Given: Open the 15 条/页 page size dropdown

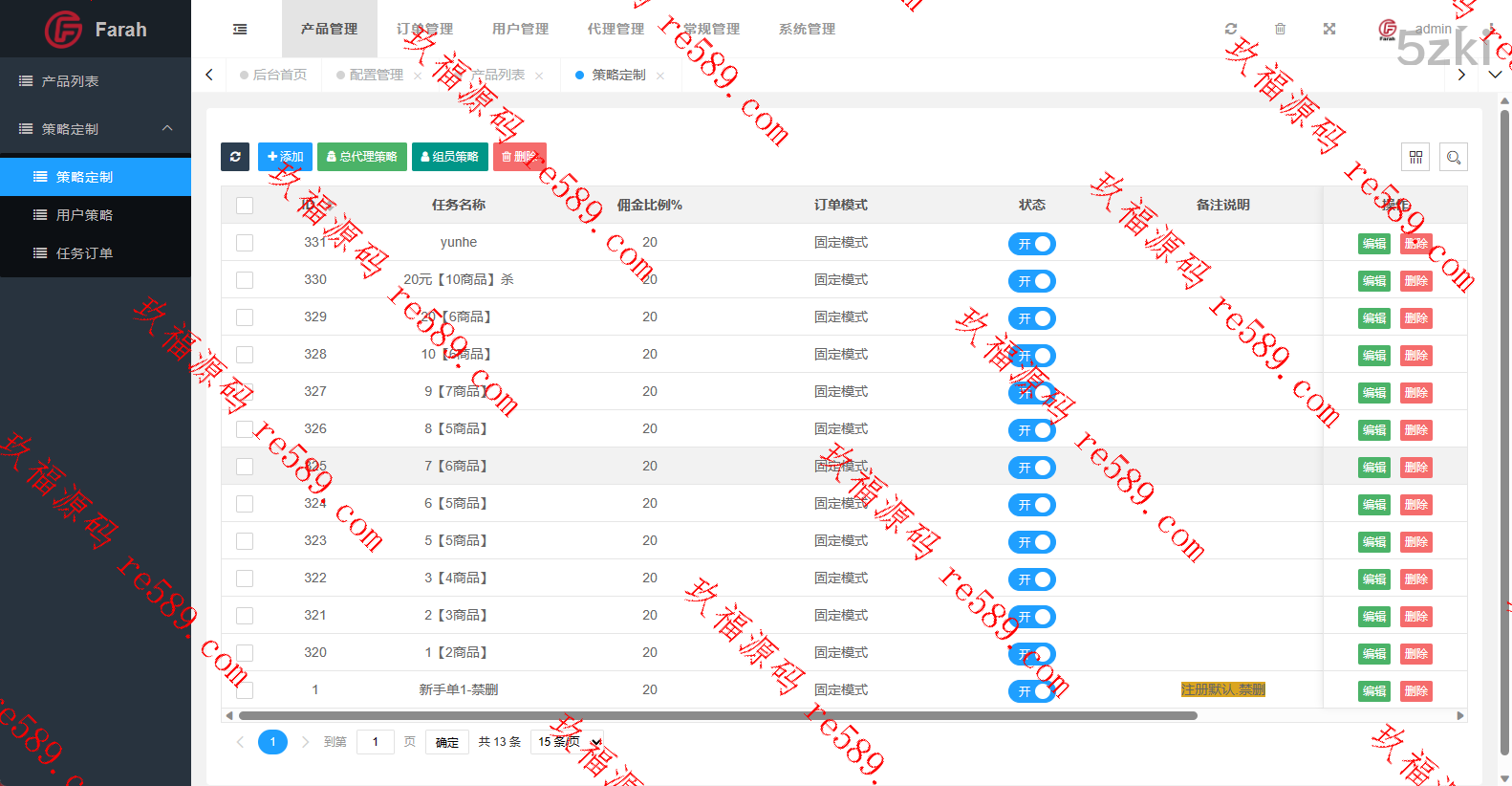Looking at the screenshot, I should pos(568,742).
